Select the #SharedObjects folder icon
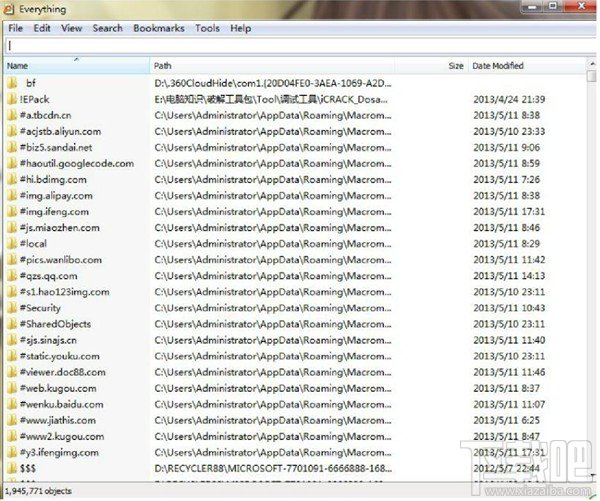The image size is (600, 501). pyautogui.click(x=12, y=324)
